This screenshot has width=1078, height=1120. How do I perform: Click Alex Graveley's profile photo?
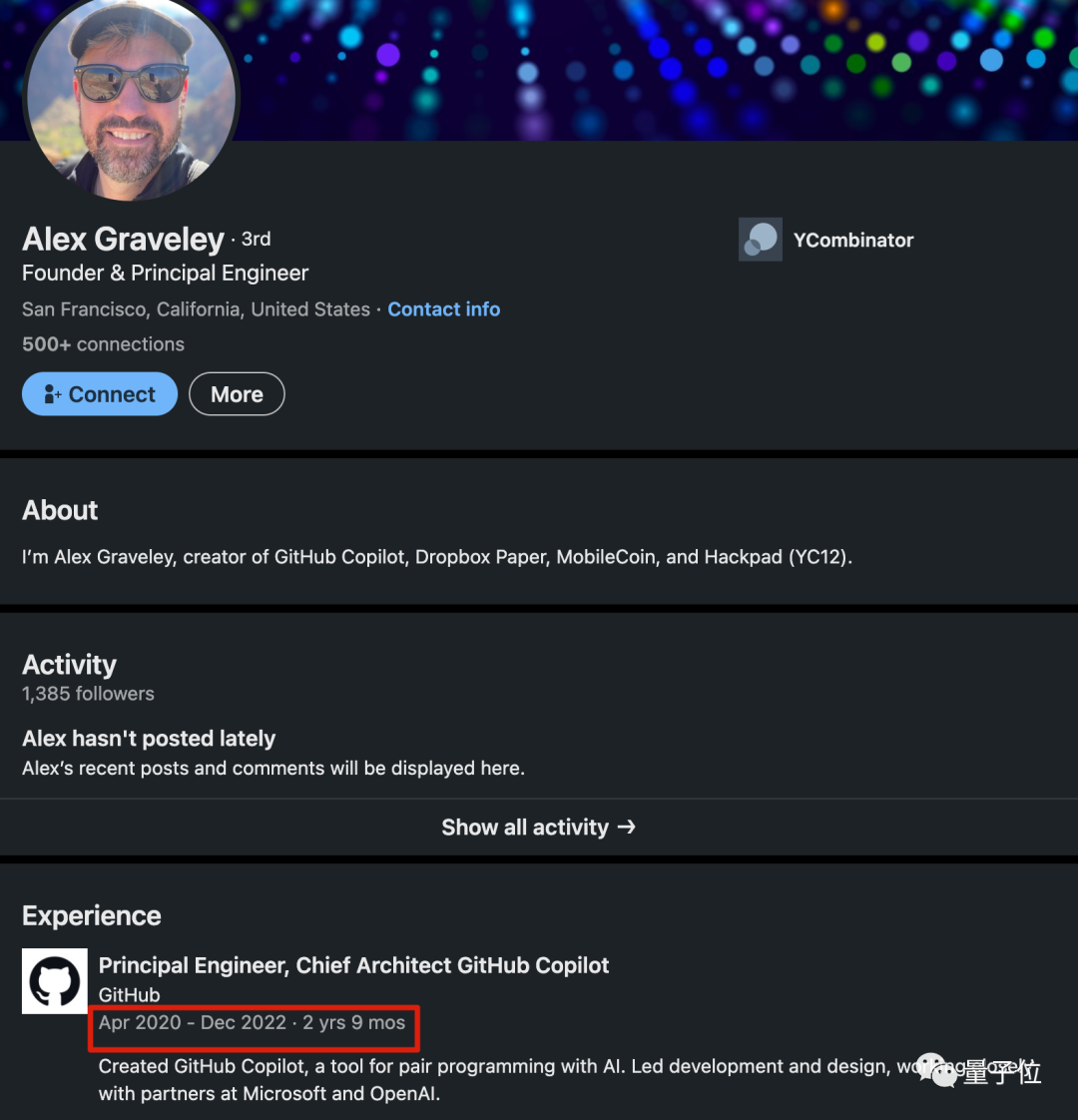tap(130, 97)
